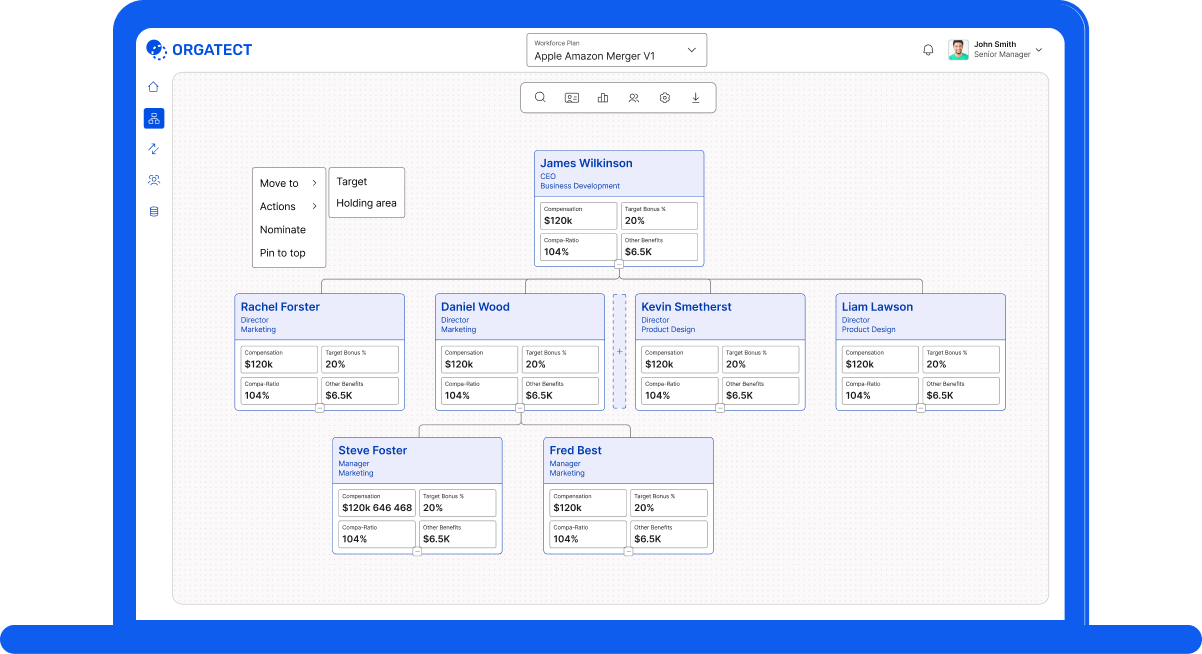Choose Holding area in the submenu
This screenshot has width=1202, height=654.
pyautogui.click(x=366, y=203)
